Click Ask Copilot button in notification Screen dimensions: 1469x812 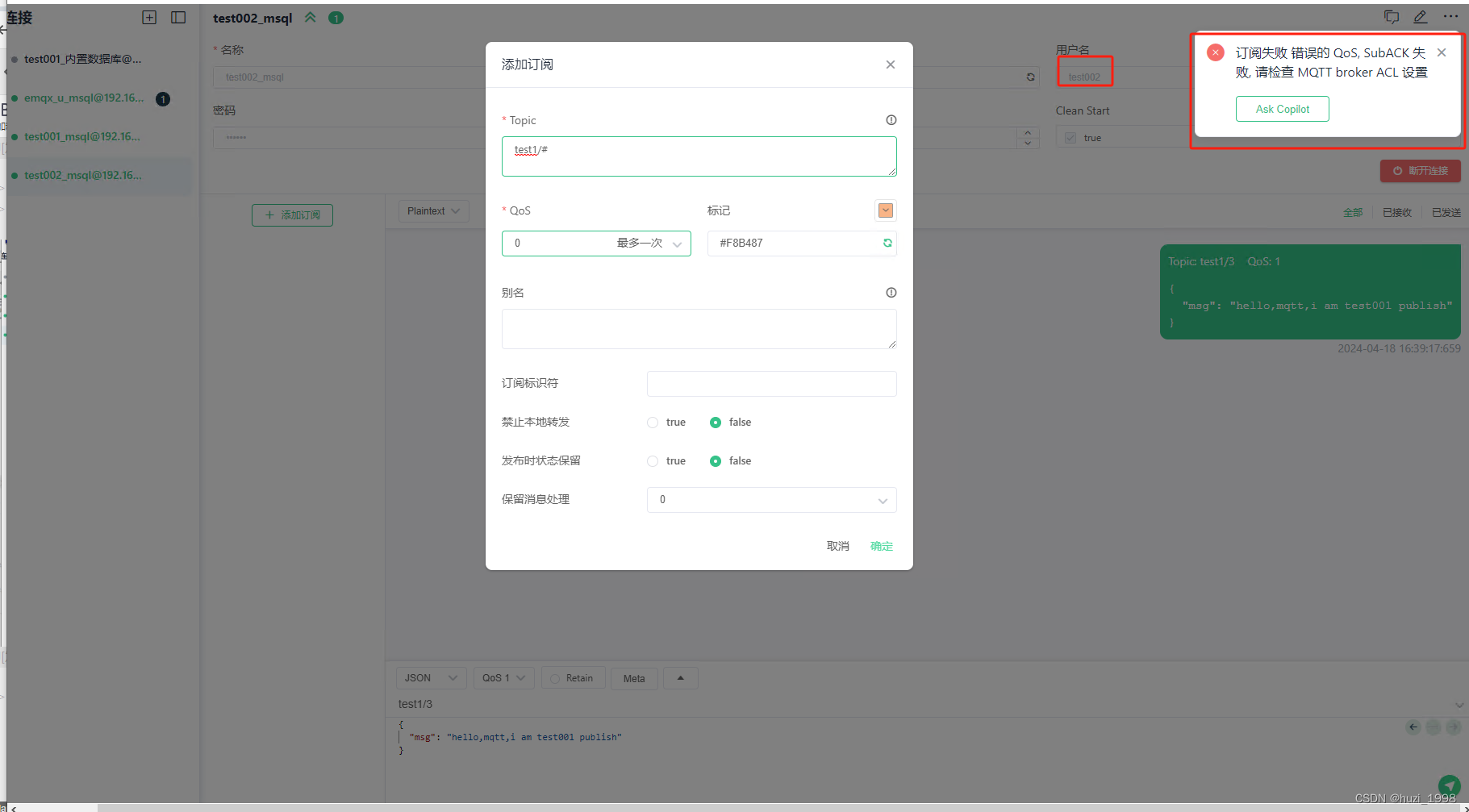pos(1283,109)
